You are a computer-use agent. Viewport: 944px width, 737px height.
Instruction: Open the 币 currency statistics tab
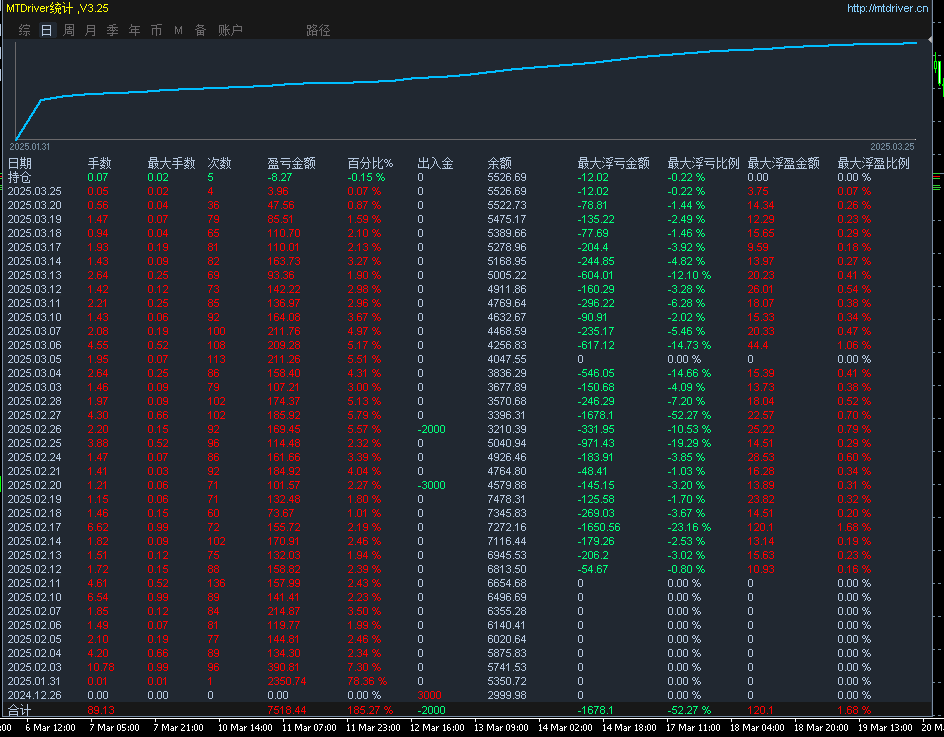pos(156,30)
